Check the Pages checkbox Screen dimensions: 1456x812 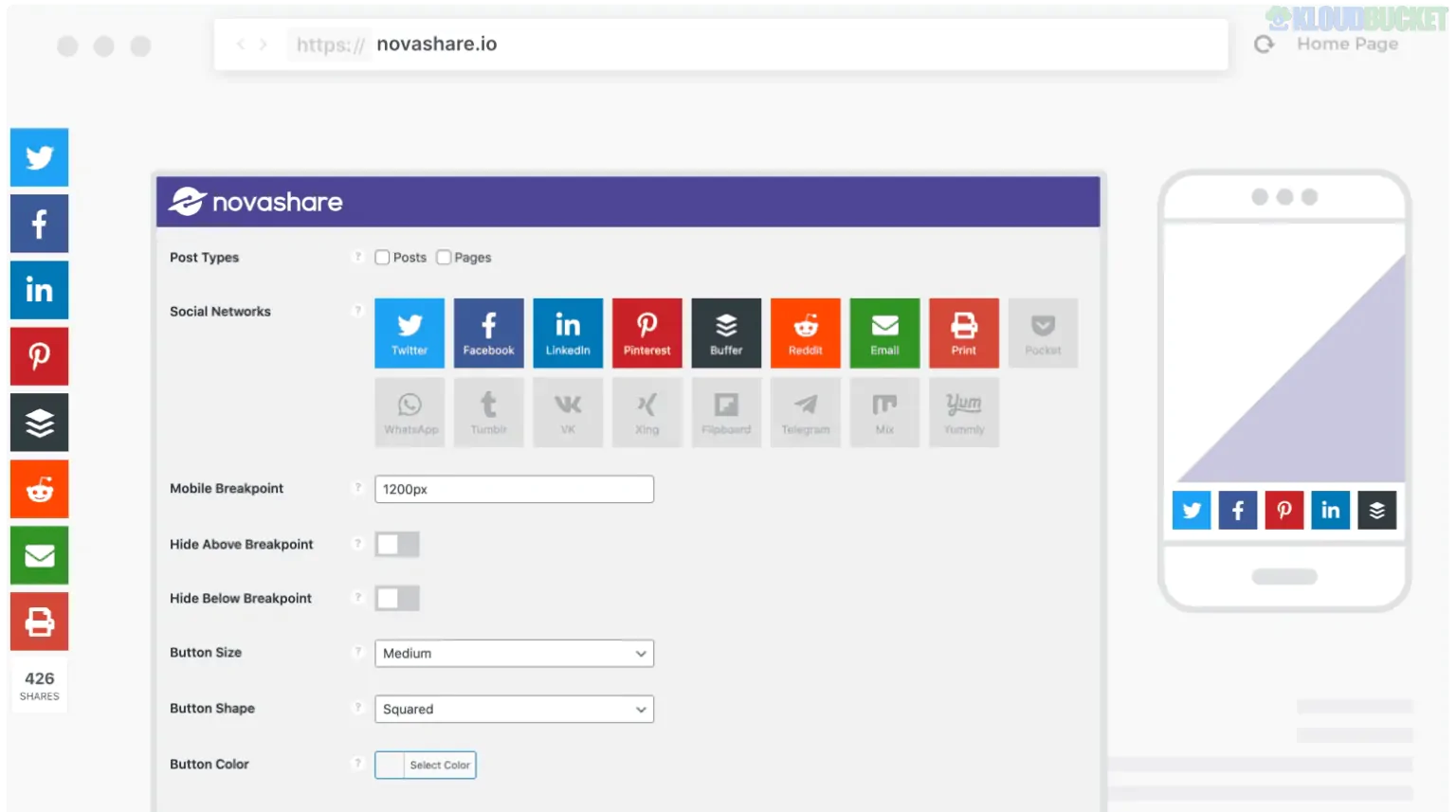(x=444, y=258)
